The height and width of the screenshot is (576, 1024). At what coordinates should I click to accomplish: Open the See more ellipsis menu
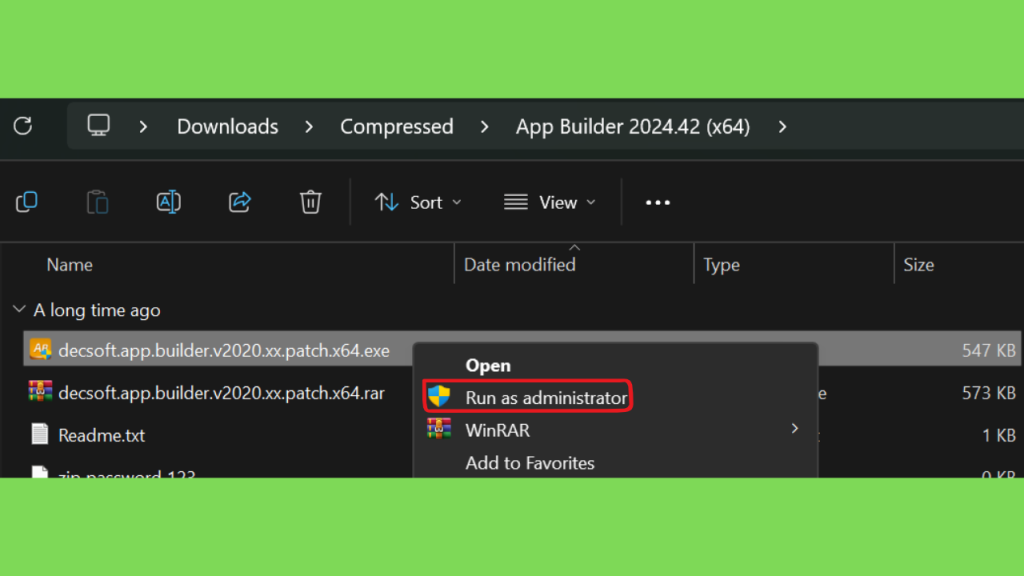click(657, 202)
